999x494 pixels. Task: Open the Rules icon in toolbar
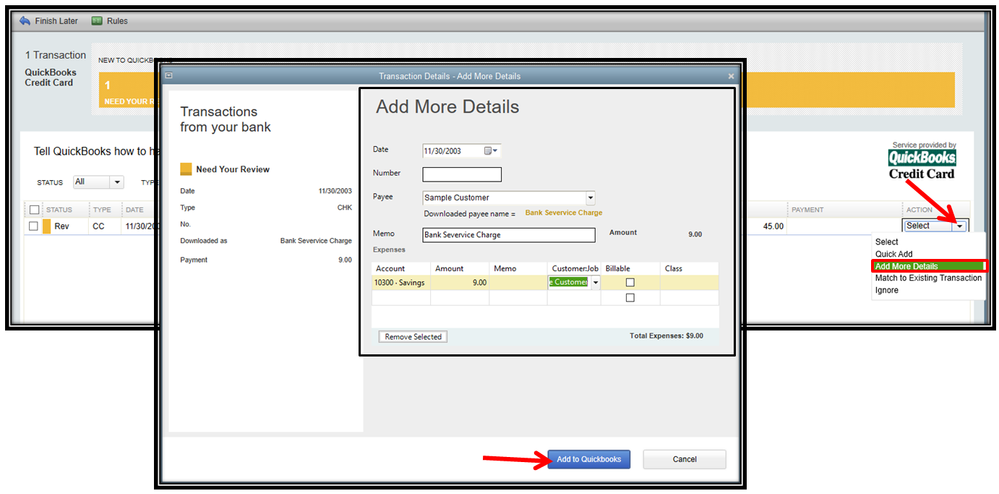(x=97, y=21)
